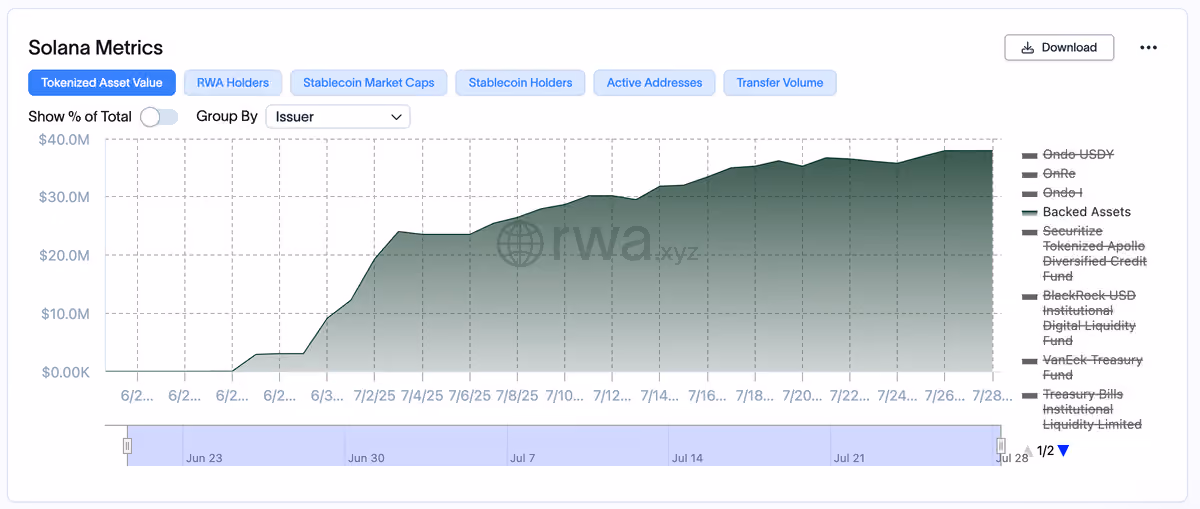Click the Jun 23 label in range selector
1200x509 pixels.
[x=203, y=458]
